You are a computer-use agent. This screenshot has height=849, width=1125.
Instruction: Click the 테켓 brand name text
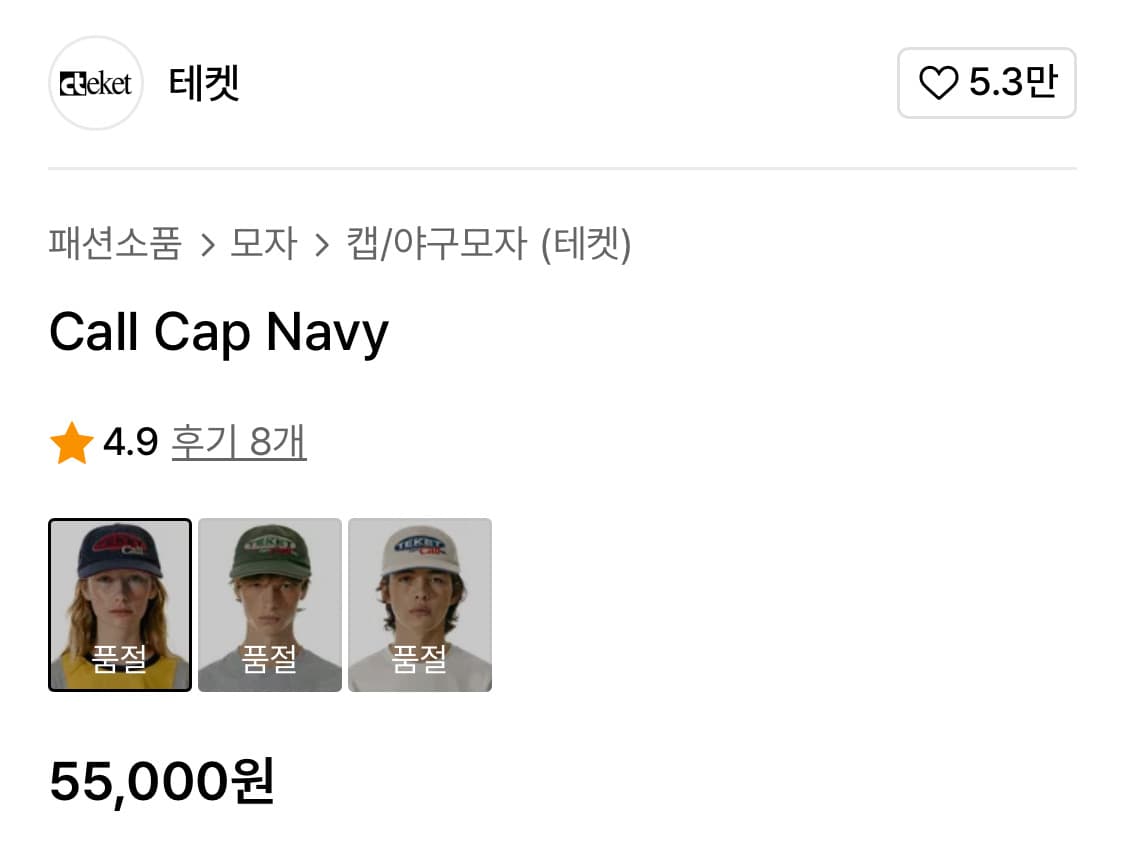pyautogui.click(x=205, y=83)
